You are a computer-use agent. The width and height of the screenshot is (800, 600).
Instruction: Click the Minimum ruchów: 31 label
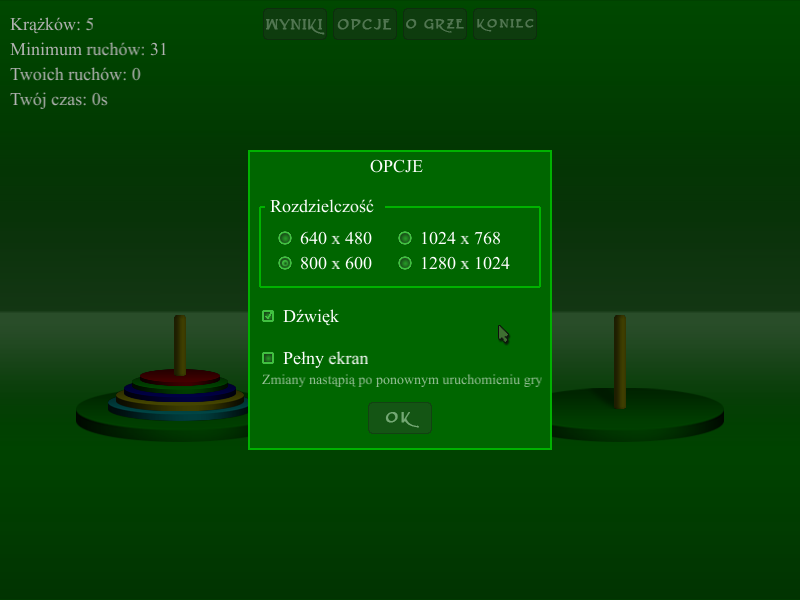pyautogui.click(x=88, y=49)
